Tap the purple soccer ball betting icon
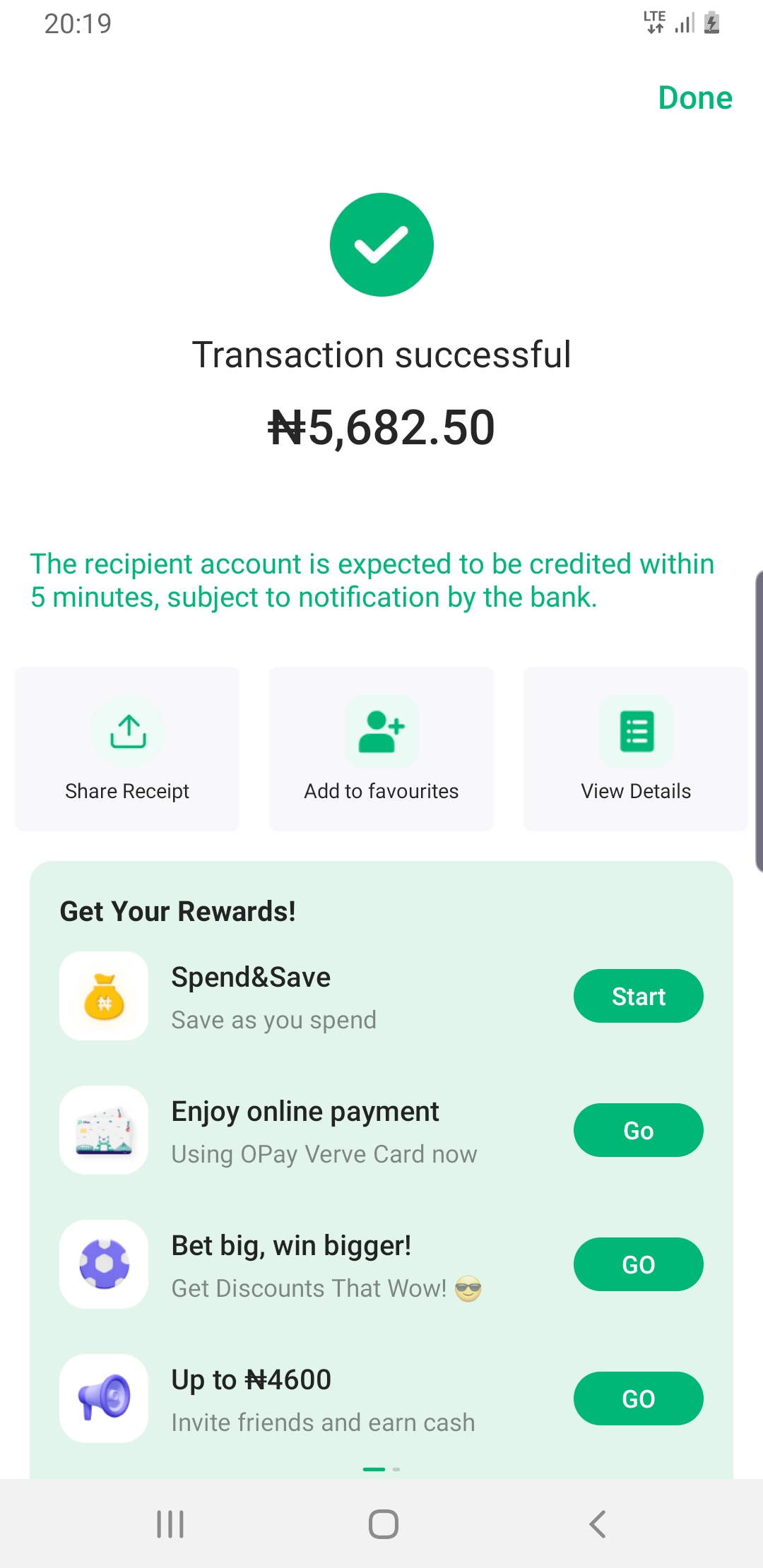 105,1264
